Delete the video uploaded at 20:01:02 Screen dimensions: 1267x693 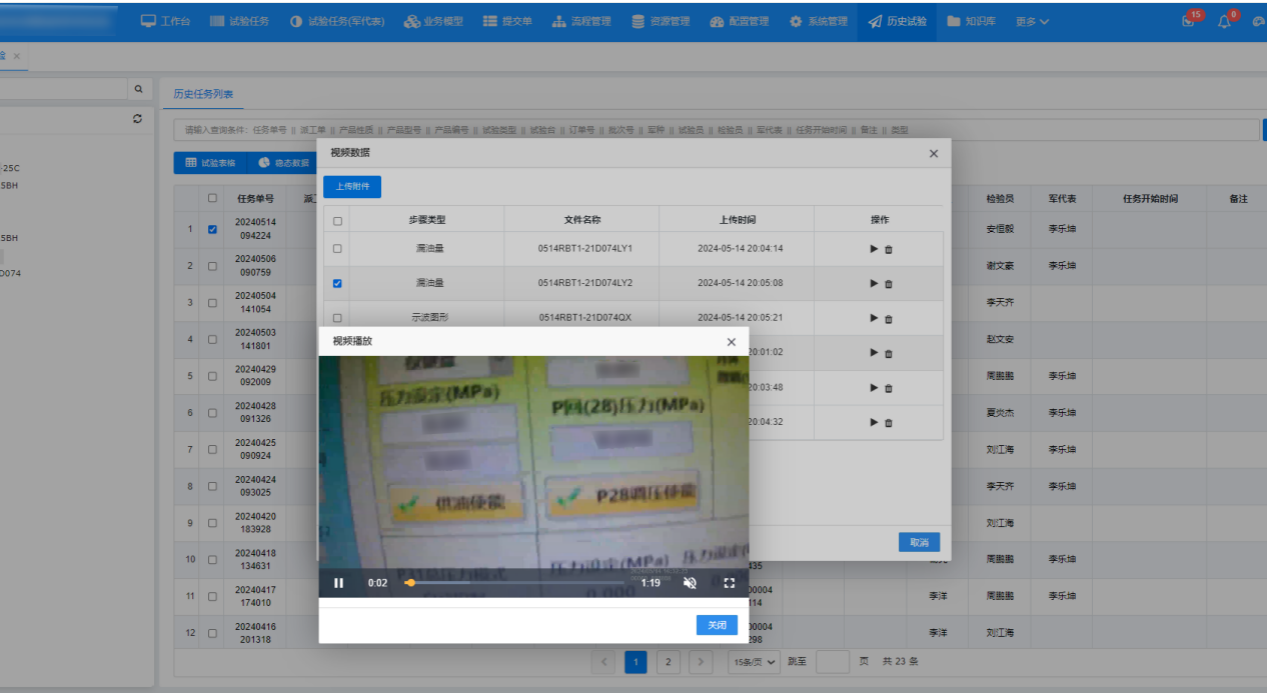(x=889, y=353)
